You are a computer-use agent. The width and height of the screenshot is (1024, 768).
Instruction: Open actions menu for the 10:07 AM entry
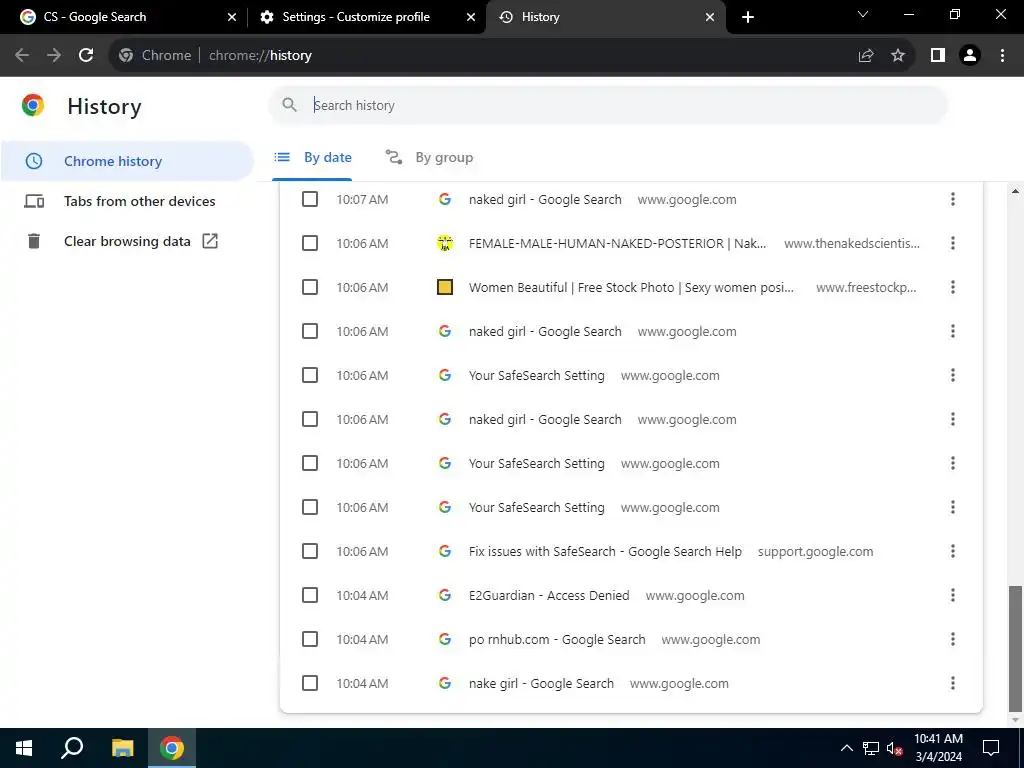coord(953,199)
